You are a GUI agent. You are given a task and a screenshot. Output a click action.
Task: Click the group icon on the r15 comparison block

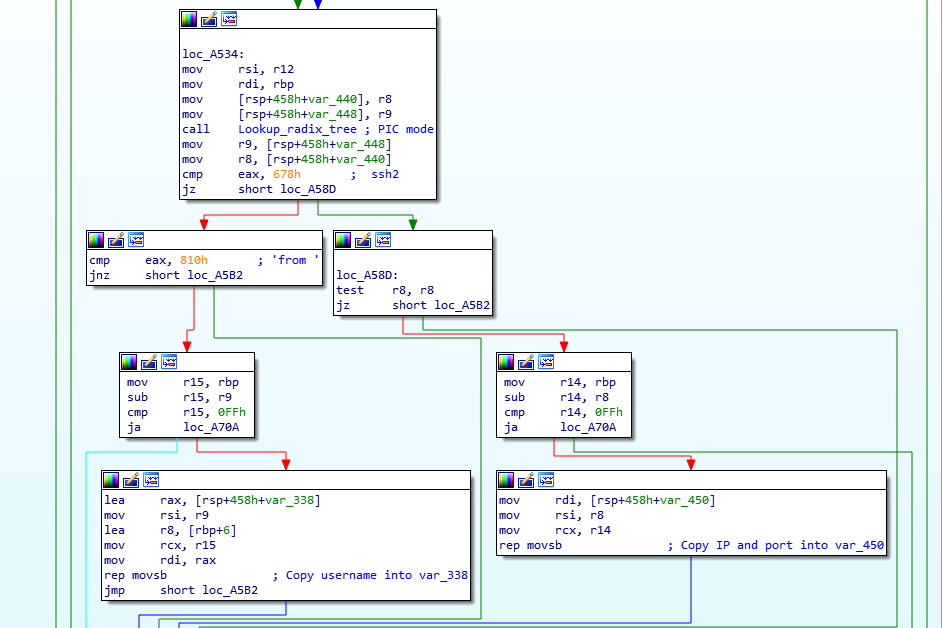point(169,362)
